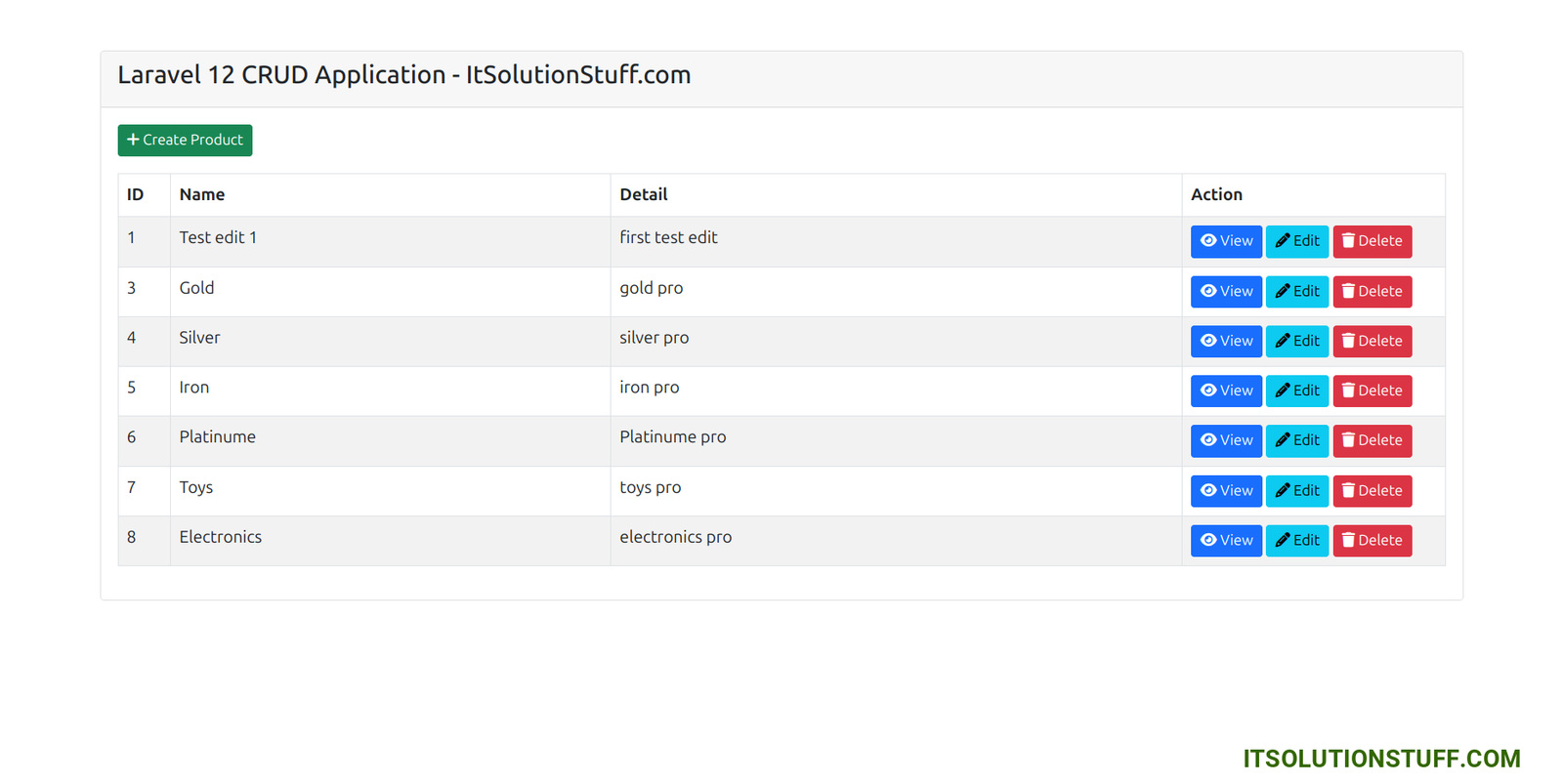Click eye icon in Test edit 1 row
This screenshot has height=784, width=1563.
[x=1208, y=241]
